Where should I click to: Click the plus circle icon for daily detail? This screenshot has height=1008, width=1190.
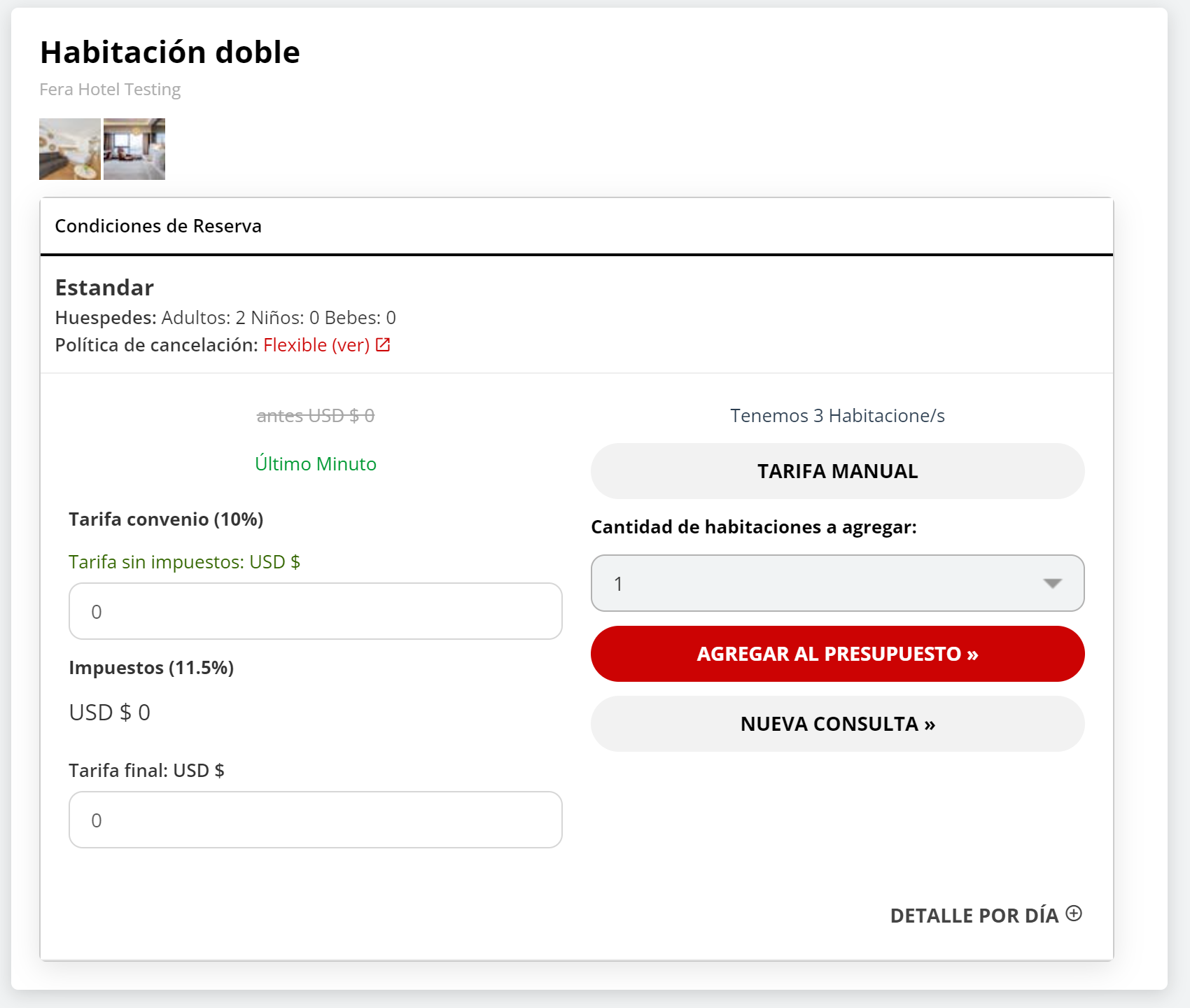click(x=1073, y=913)
